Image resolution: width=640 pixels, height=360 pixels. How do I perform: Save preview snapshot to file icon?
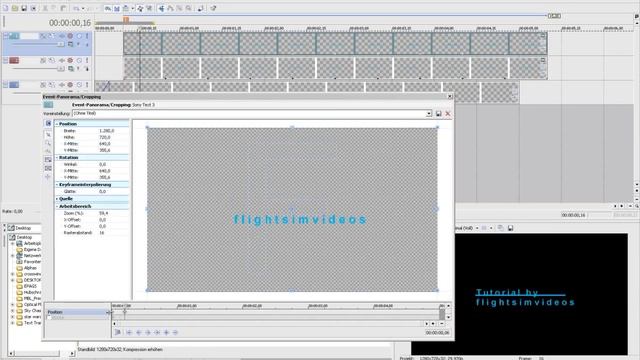510,228
